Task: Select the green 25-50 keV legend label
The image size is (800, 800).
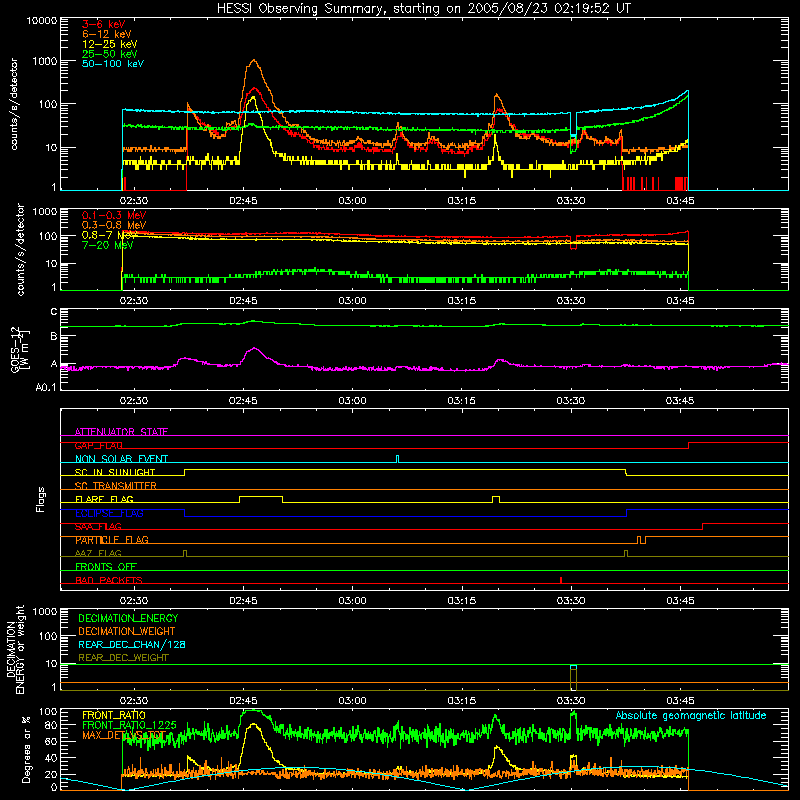Action: pyautogui.click(x=110, y=54)
